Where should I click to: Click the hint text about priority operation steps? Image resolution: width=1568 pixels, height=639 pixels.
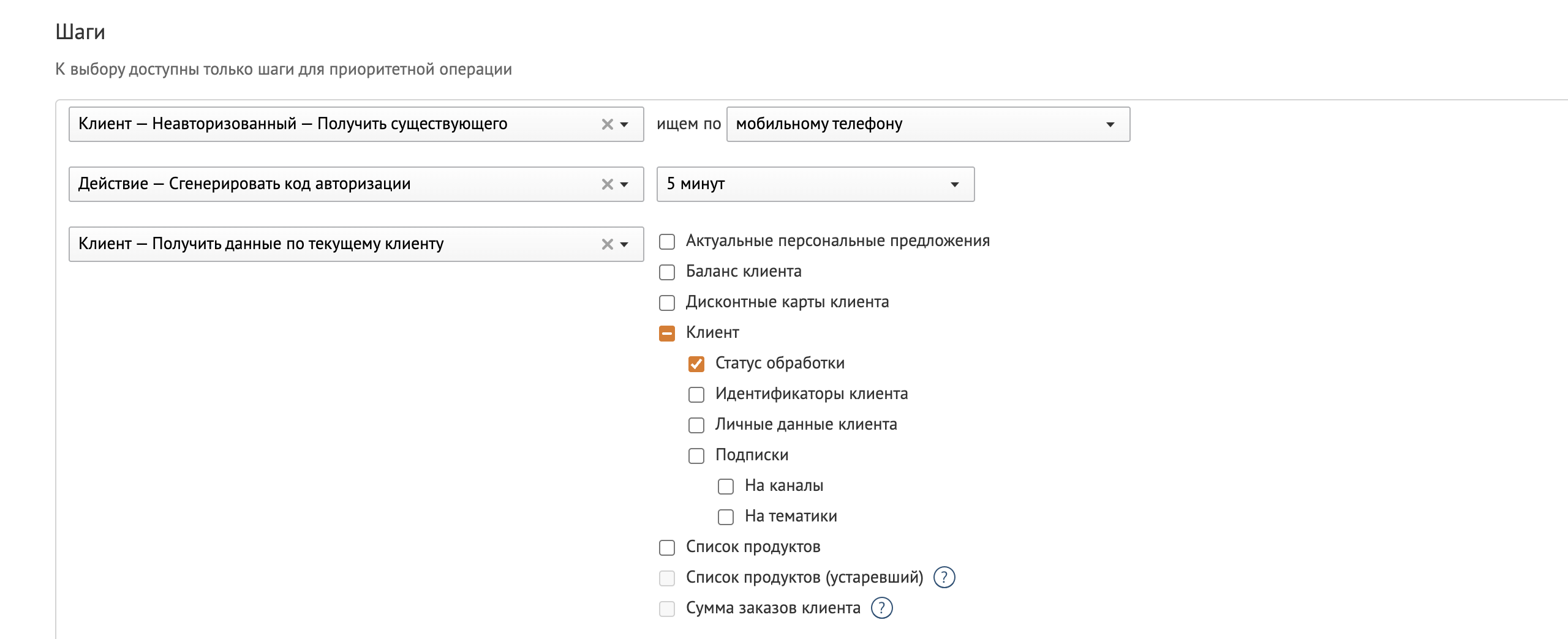coord(284,69)
